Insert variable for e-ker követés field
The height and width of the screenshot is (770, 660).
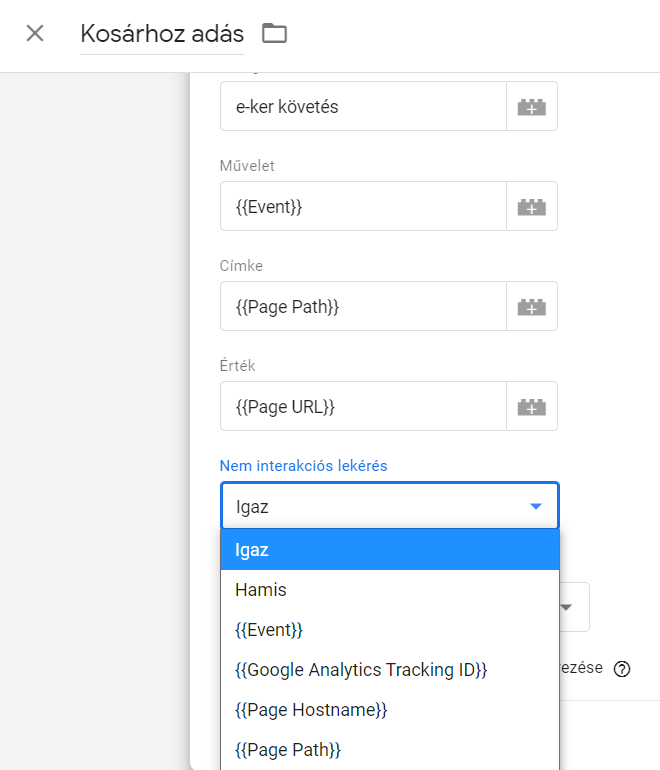point(532,106)
